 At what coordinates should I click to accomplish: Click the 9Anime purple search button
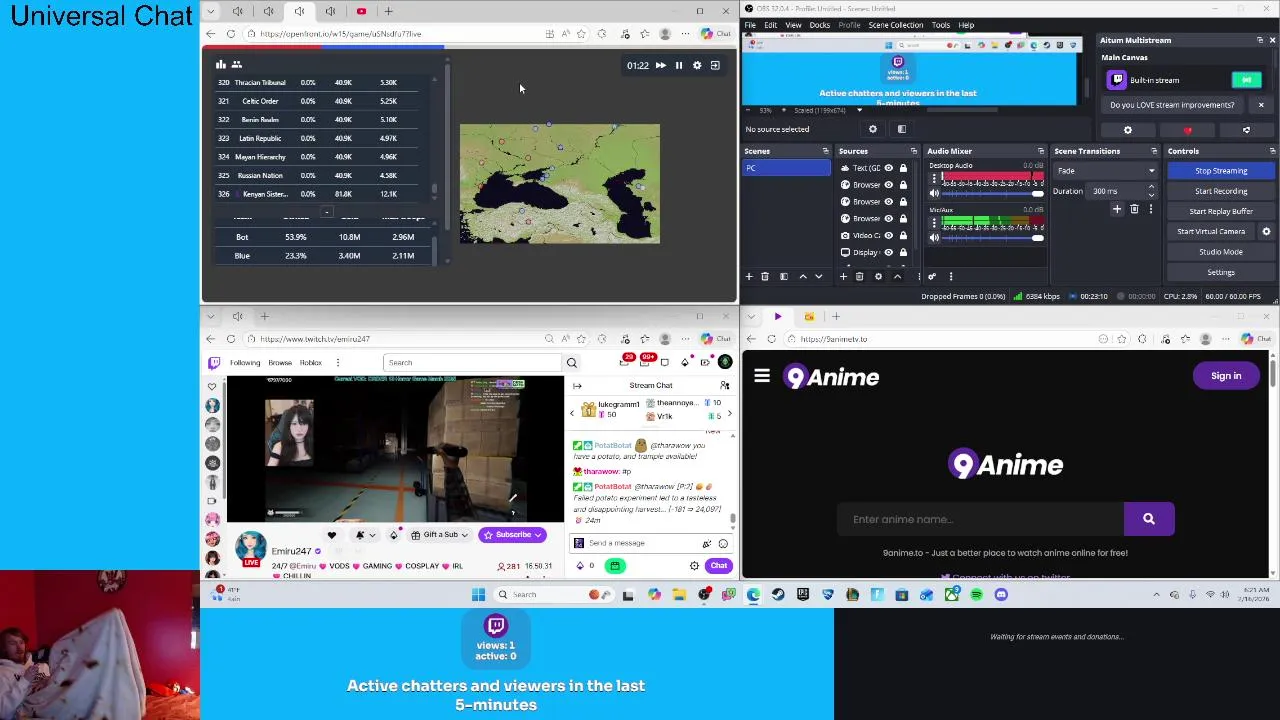[1149, 519]
